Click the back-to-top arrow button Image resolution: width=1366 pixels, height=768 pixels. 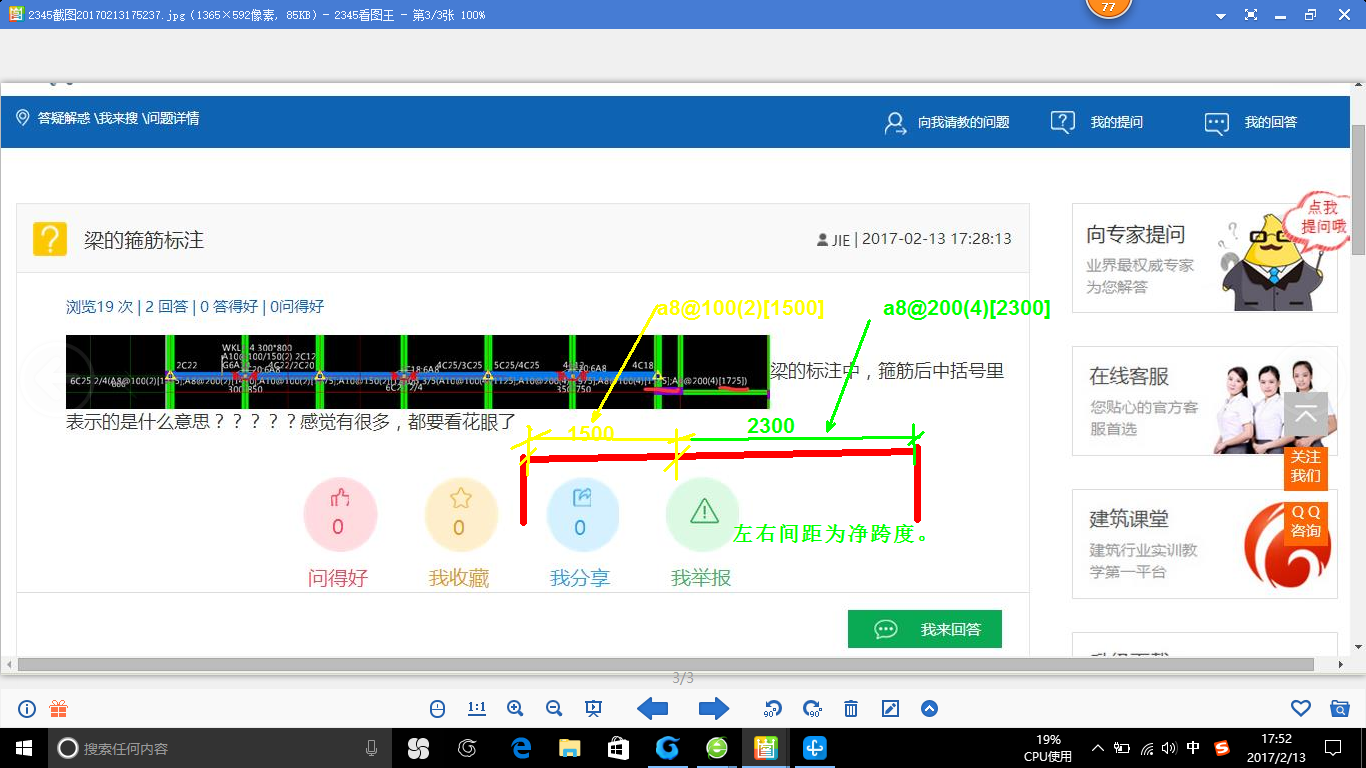click(x=1306, y=414)
